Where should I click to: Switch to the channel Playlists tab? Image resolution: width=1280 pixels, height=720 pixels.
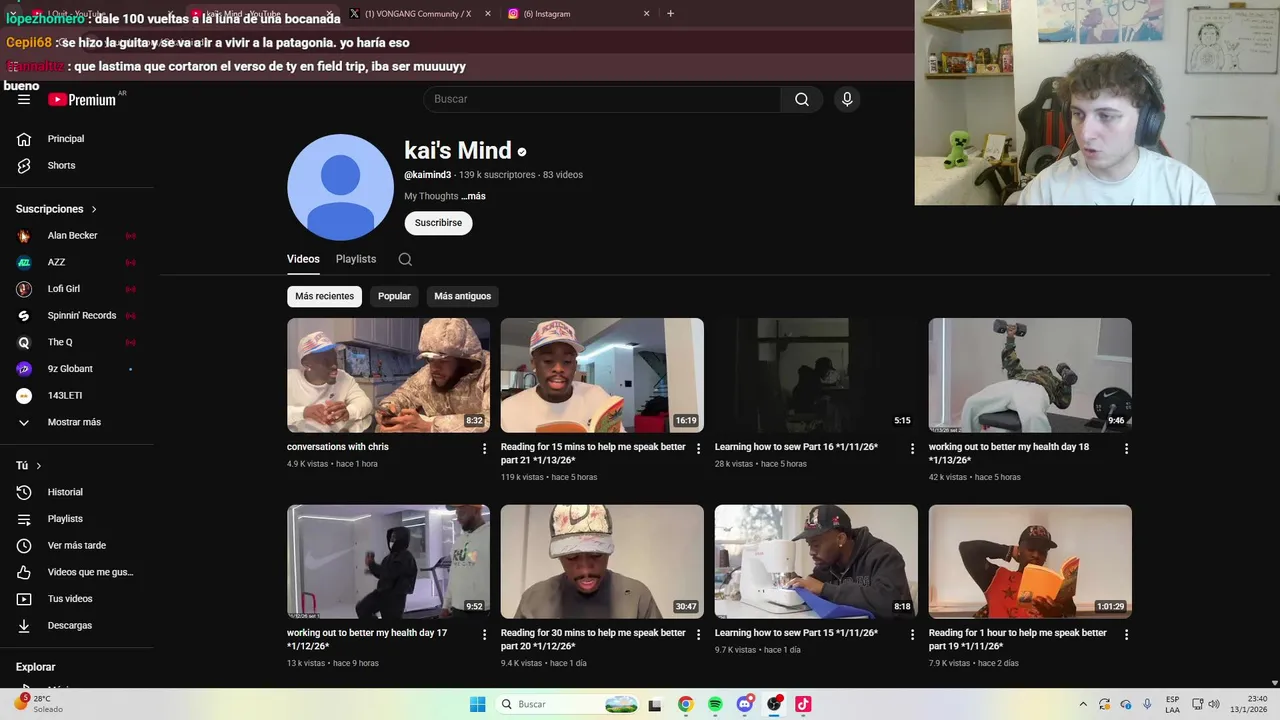tap(356, 259)
